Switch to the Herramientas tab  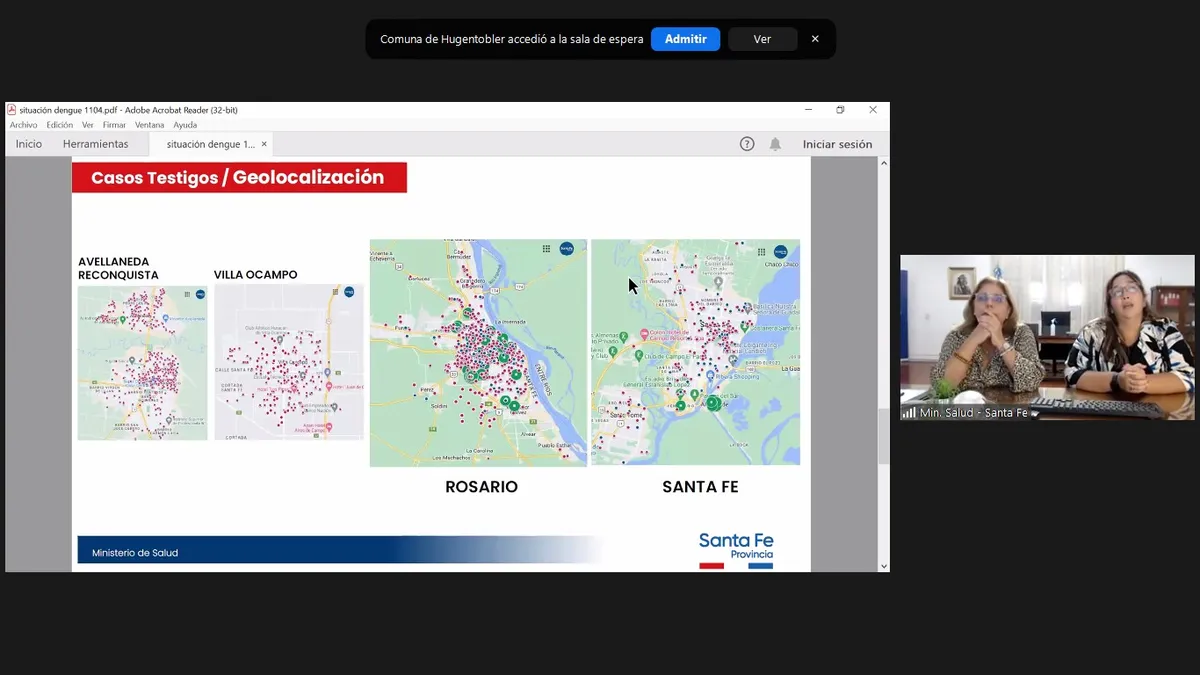click(x=96, y=143)
